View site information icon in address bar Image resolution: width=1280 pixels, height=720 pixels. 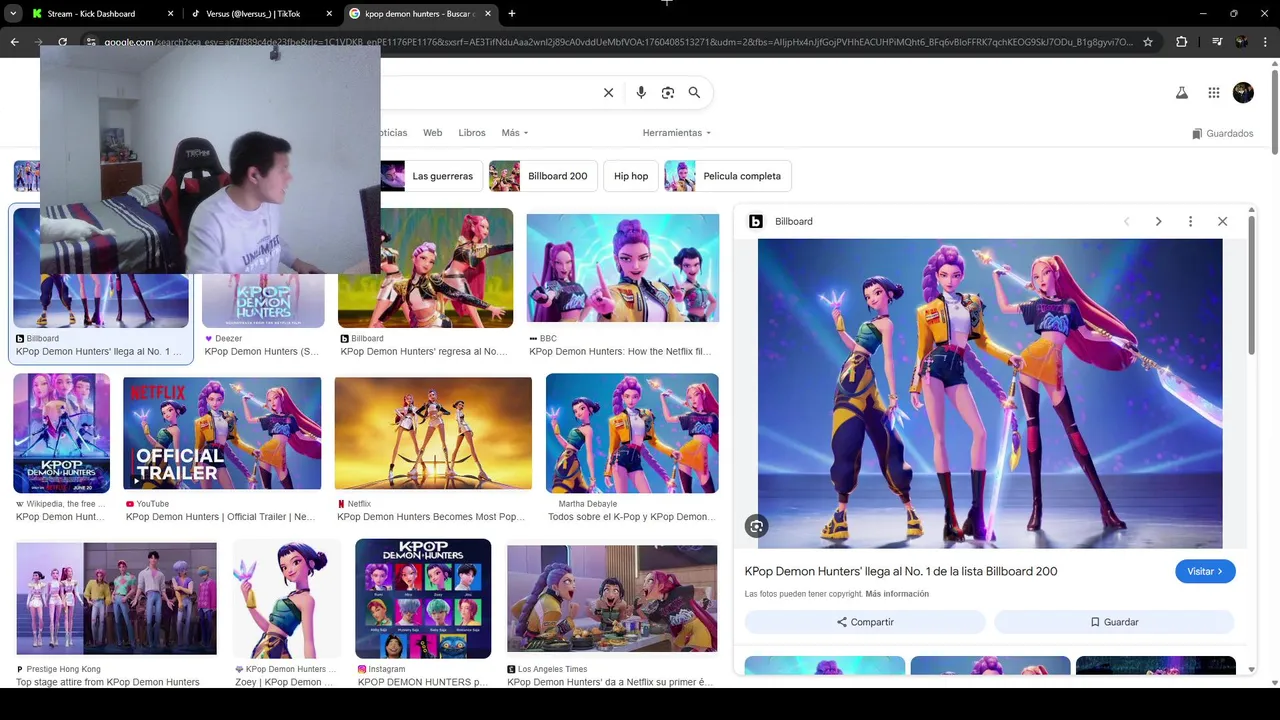point(90,42)
